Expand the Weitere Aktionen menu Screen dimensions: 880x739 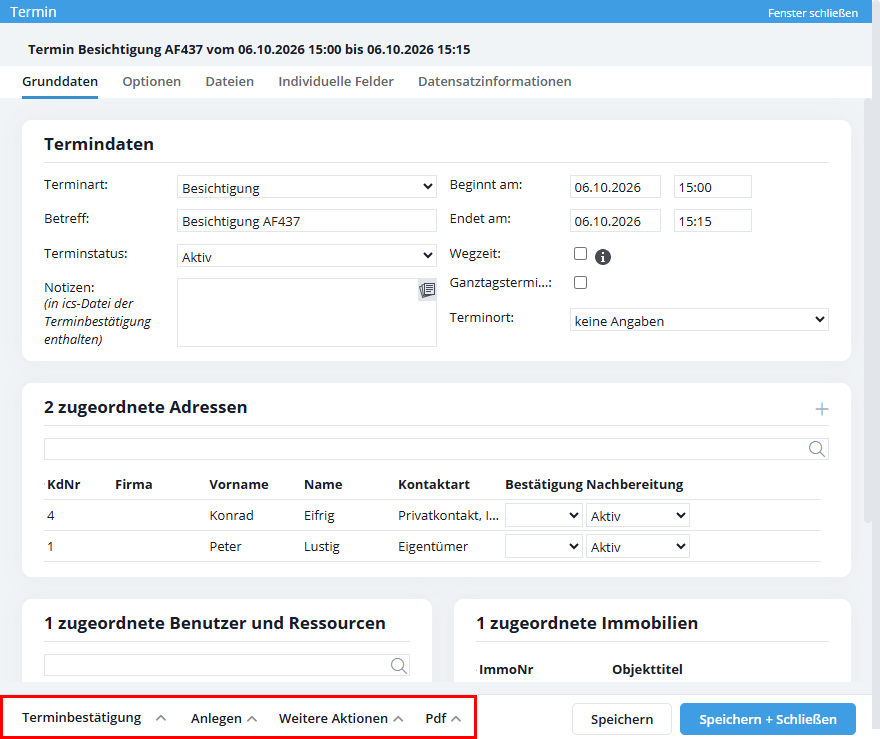point(341,719)
